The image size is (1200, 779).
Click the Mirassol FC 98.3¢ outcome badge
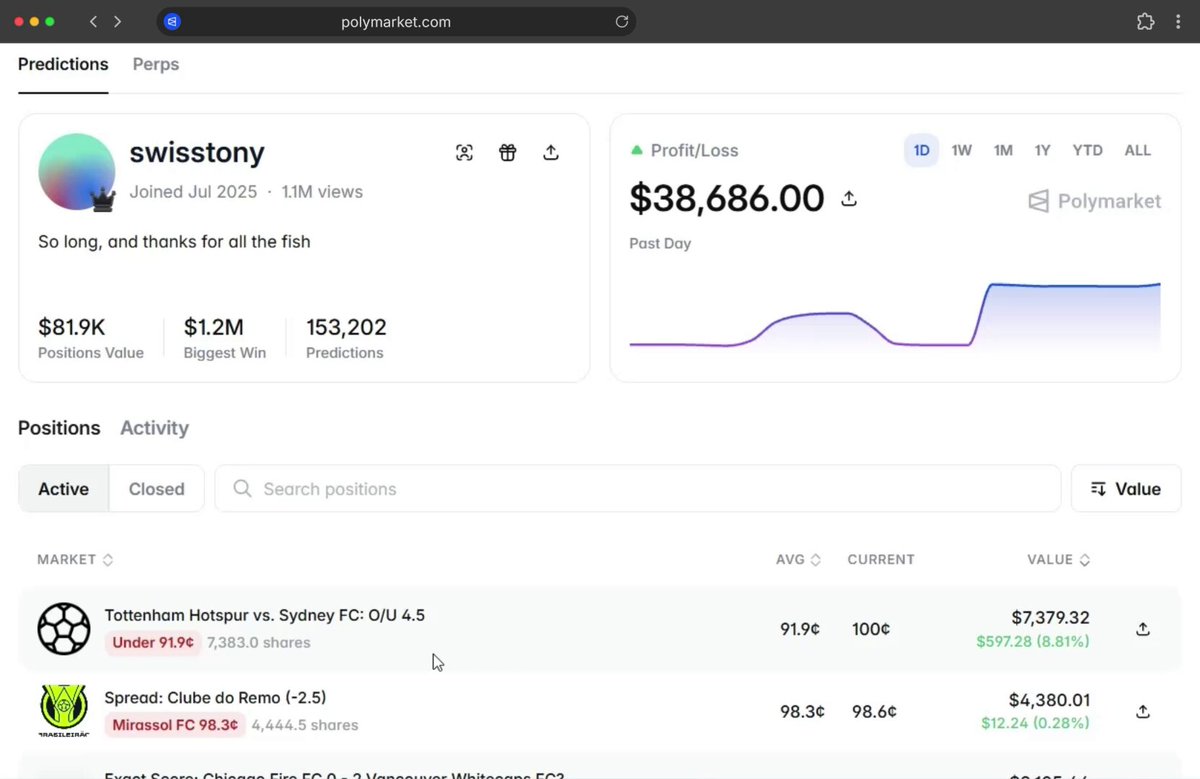[175, 725]
